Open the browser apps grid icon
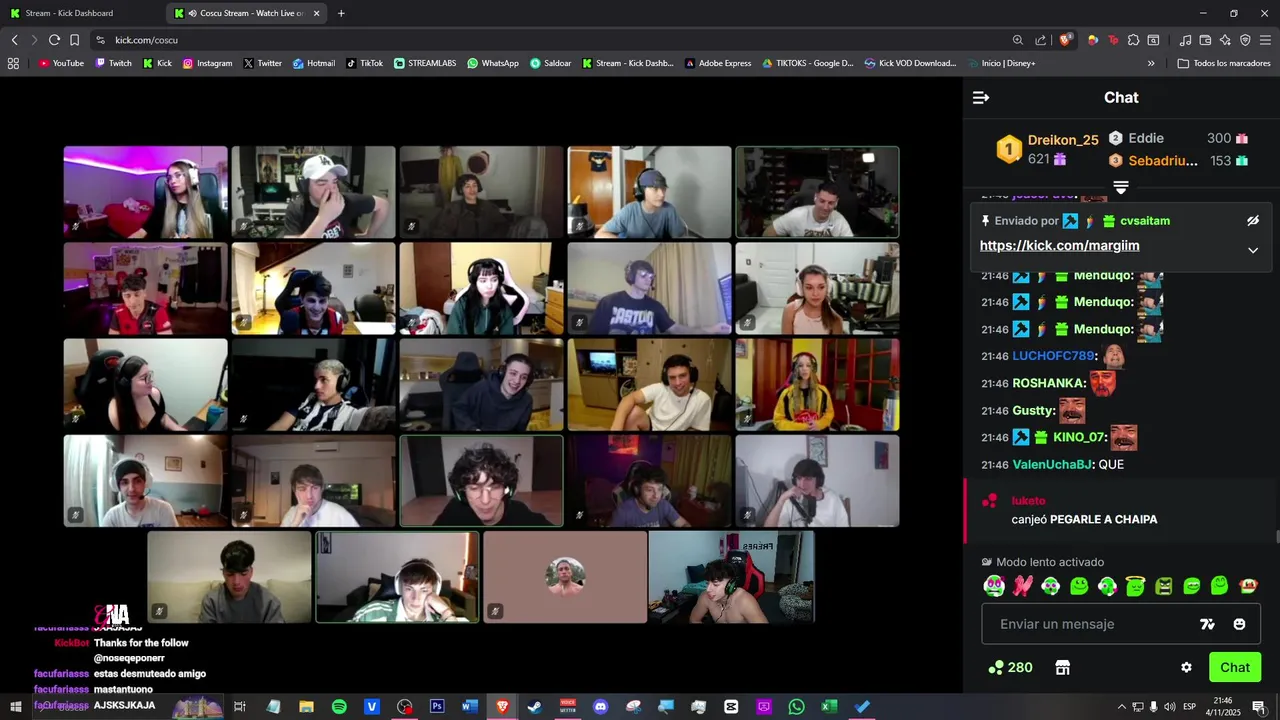Viewport: 1280px width, 720px height. 13,63
